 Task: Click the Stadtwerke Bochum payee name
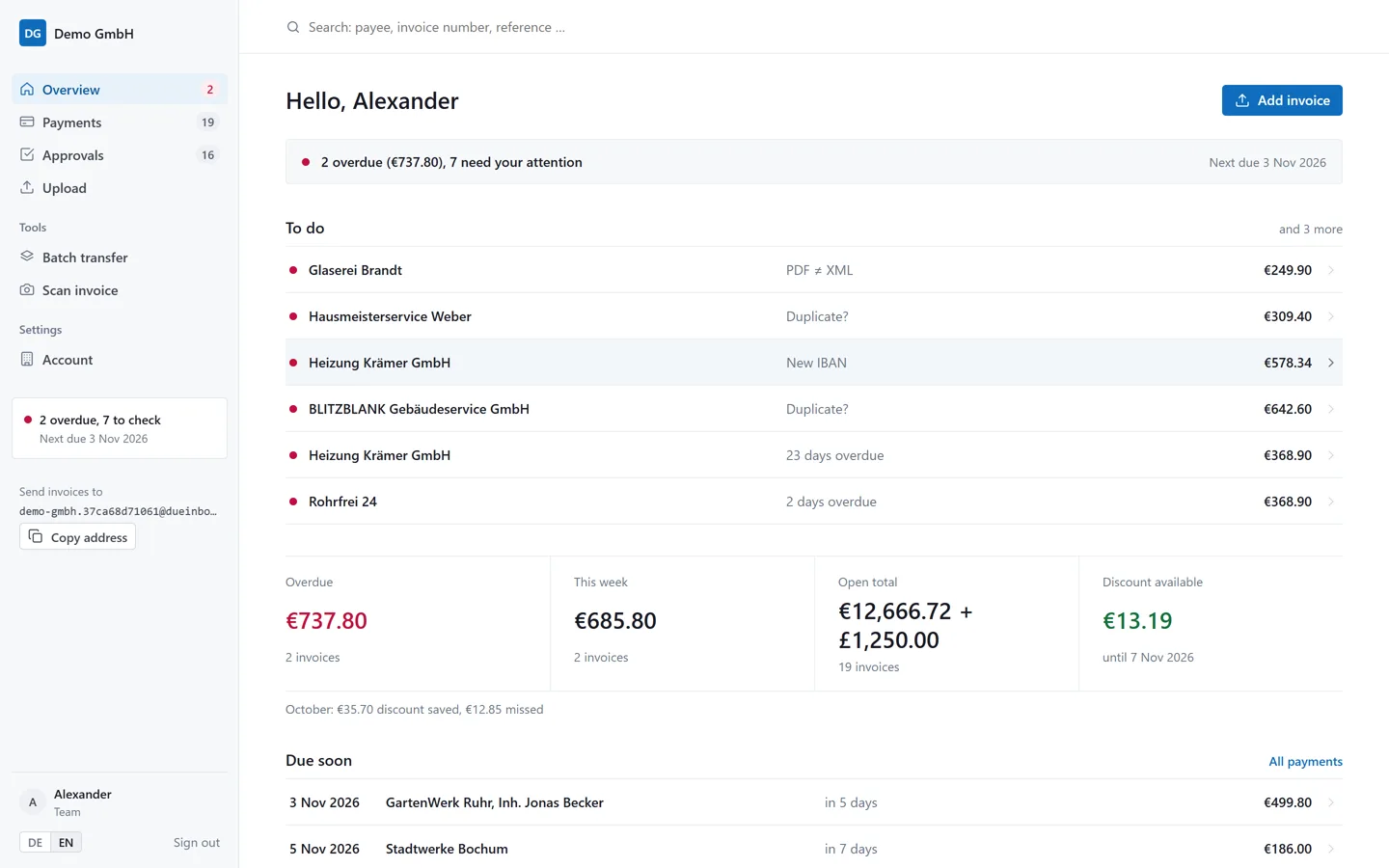coord(447,849)
